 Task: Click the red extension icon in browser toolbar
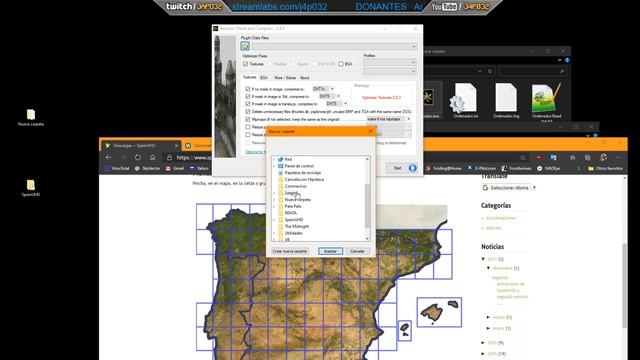coord(538,157)
